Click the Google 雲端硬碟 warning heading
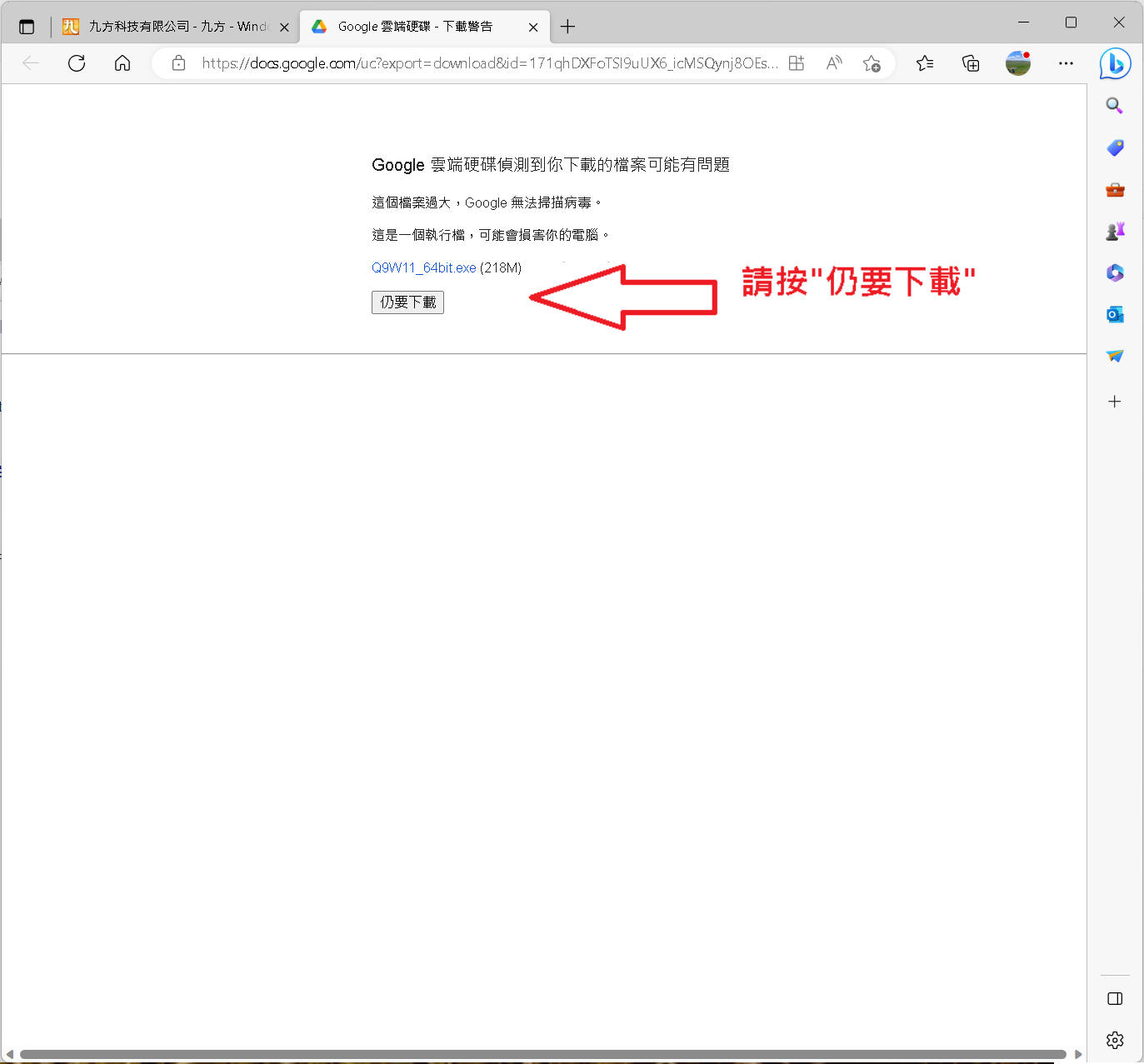Viewport: 1144px width, 1064px height. (x=551, y=165)
